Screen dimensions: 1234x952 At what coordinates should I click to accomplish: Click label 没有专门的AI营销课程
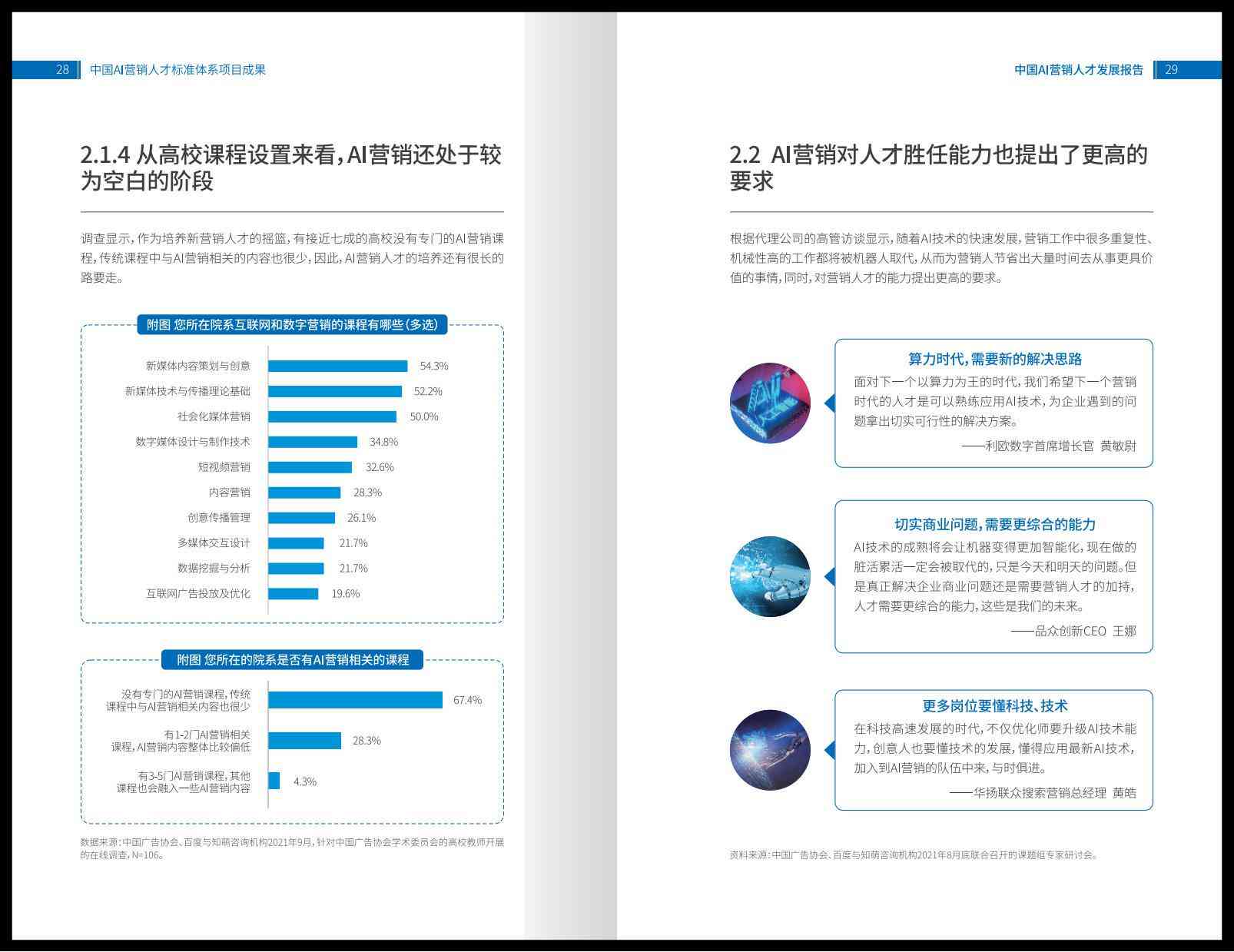pyautogui.click(x=178, y=700)
